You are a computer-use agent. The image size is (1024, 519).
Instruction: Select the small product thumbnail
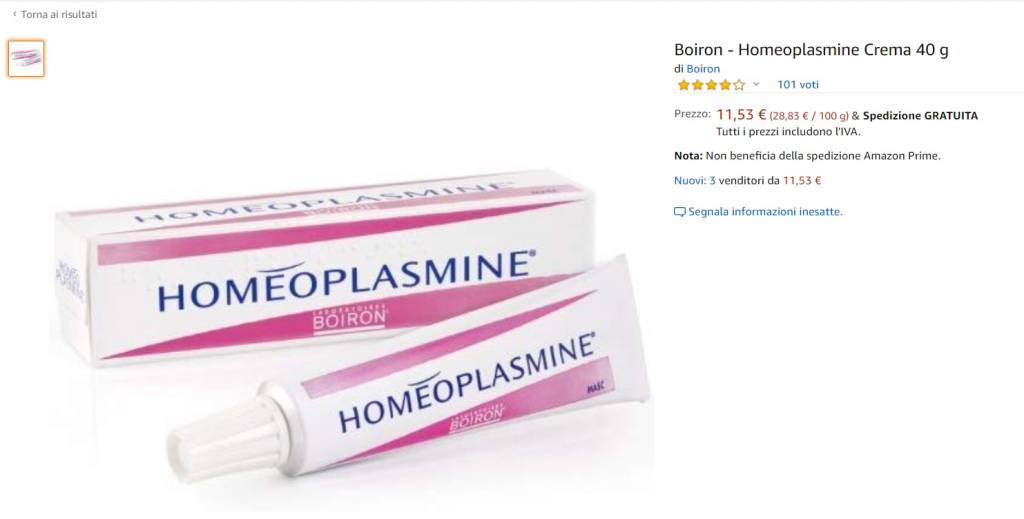pyautogui.click(x=26, y=58)
